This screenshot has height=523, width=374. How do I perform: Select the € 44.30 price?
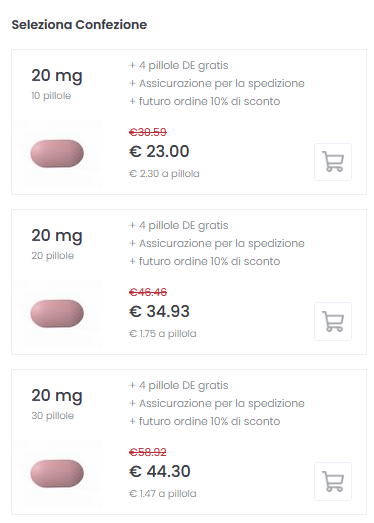click(x=159, y=471)
